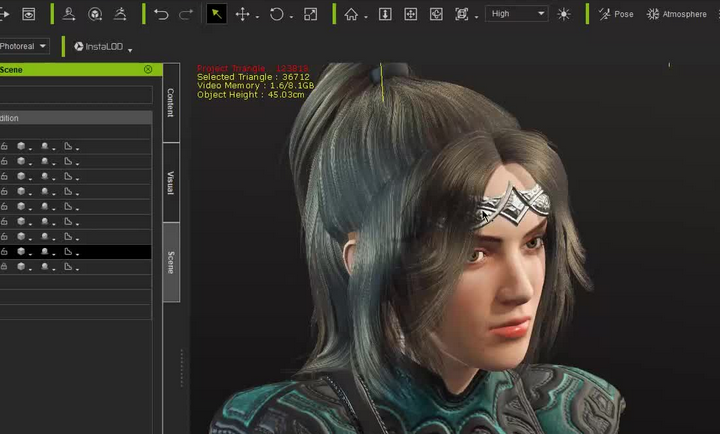Select the Rotate tool
This screenshot has height=434, width=720.
[x=276, y=14]
